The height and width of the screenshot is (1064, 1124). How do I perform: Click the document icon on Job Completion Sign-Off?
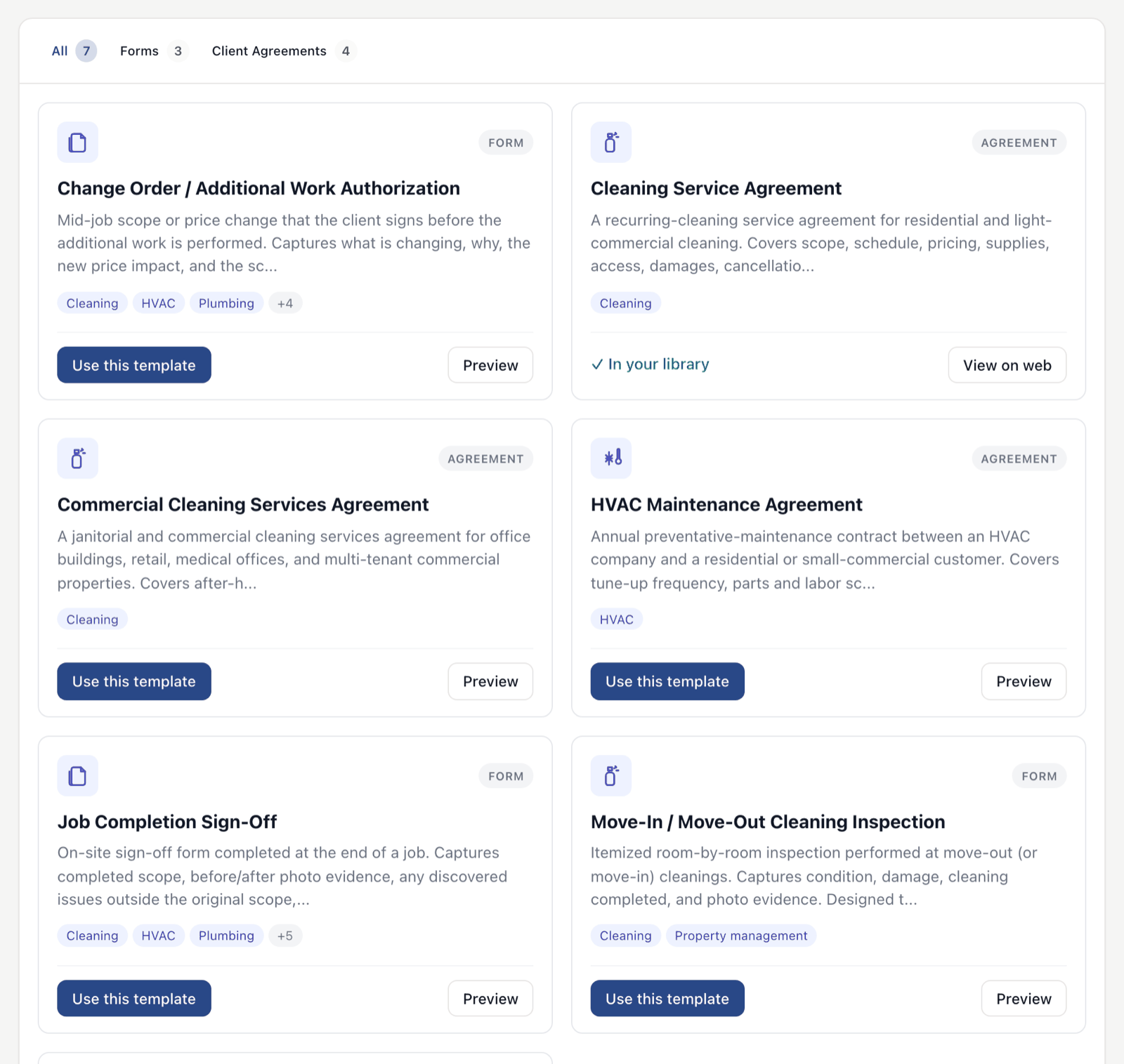pos(77,776)
